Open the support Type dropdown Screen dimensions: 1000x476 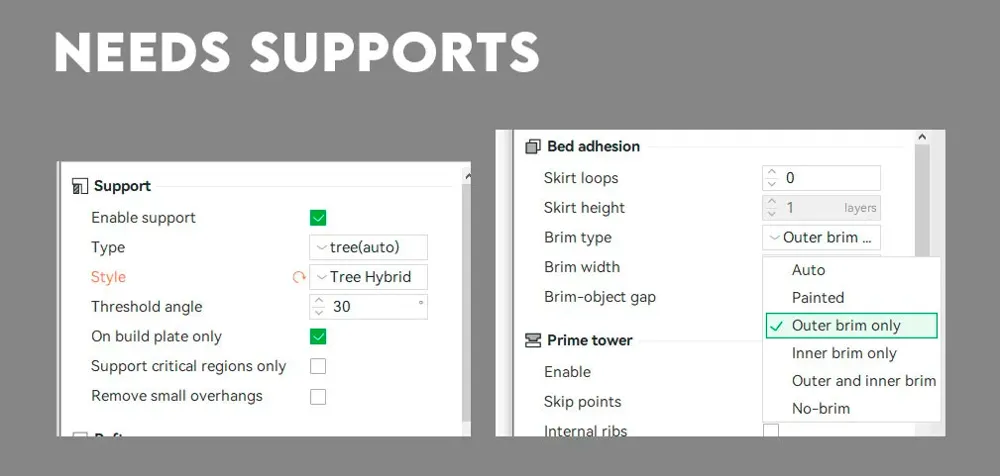[x=368, y=248]
